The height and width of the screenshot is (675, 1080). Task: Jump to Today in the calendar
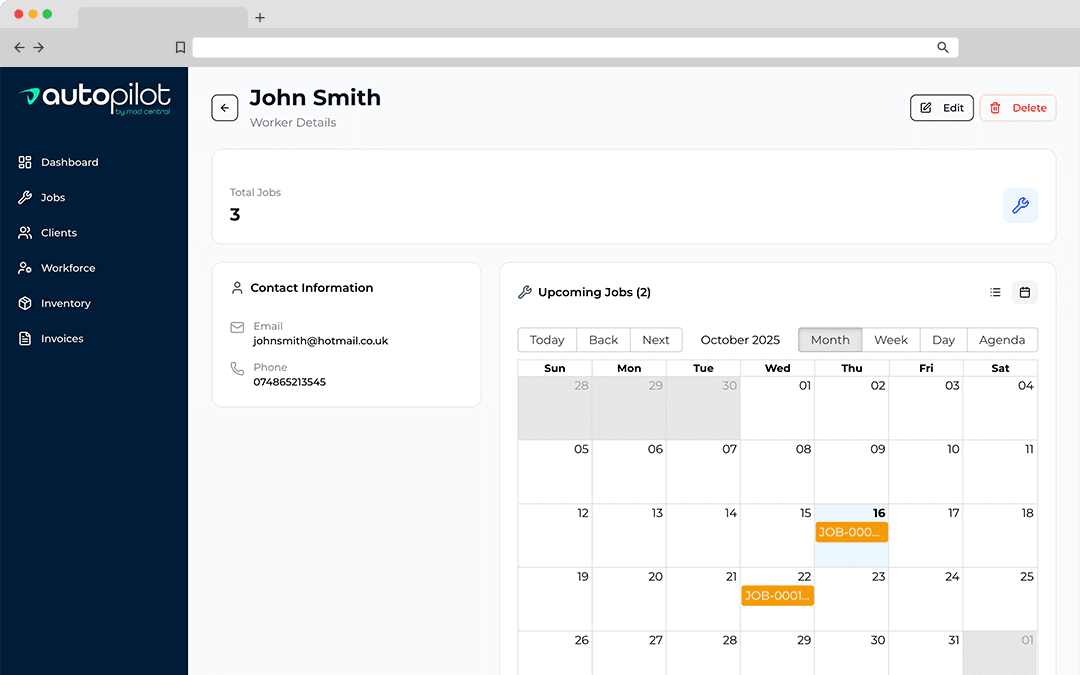[x=546, y=340]
